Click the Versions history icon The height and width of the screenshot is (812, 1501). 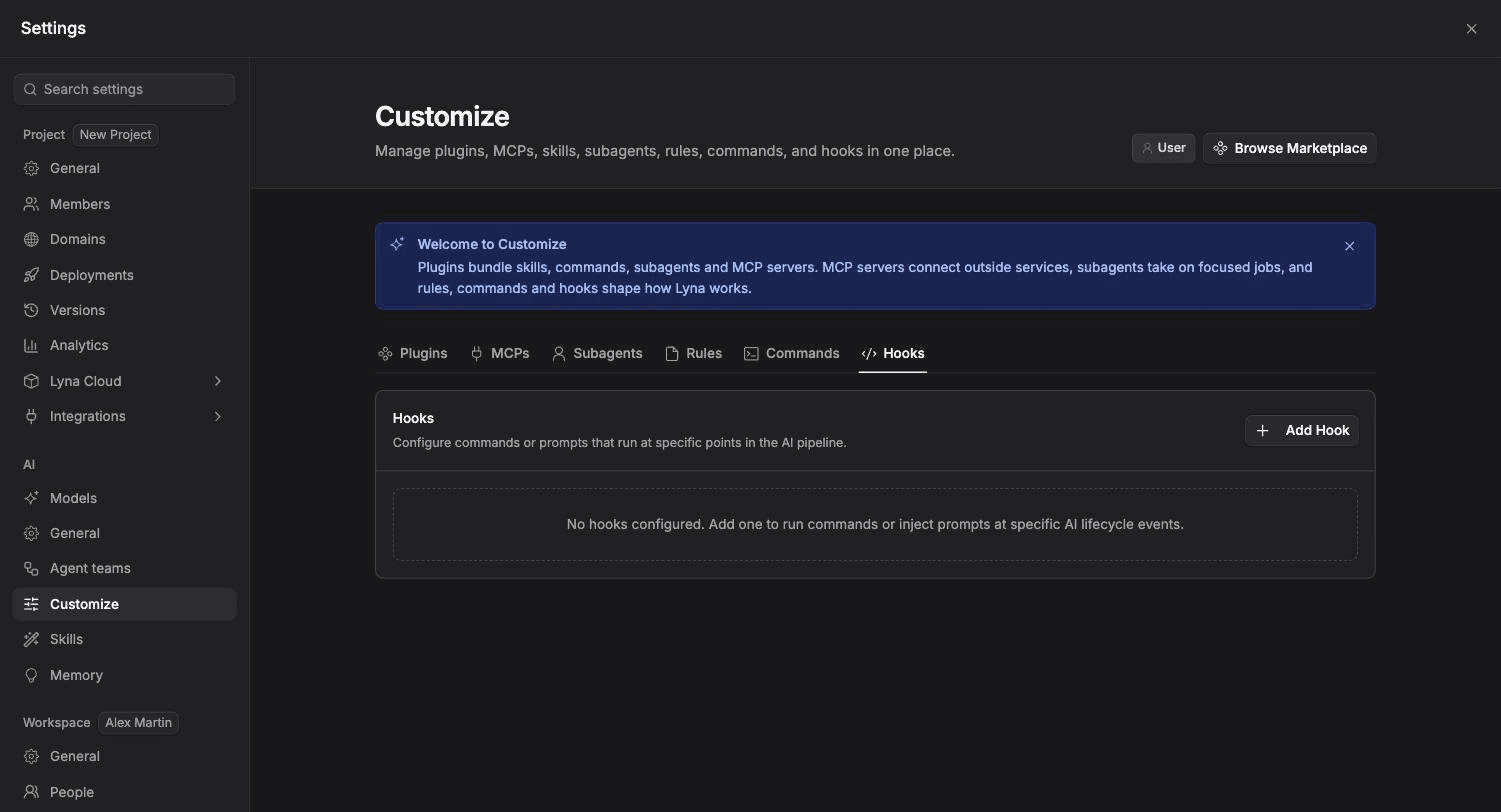pos(31,310)
